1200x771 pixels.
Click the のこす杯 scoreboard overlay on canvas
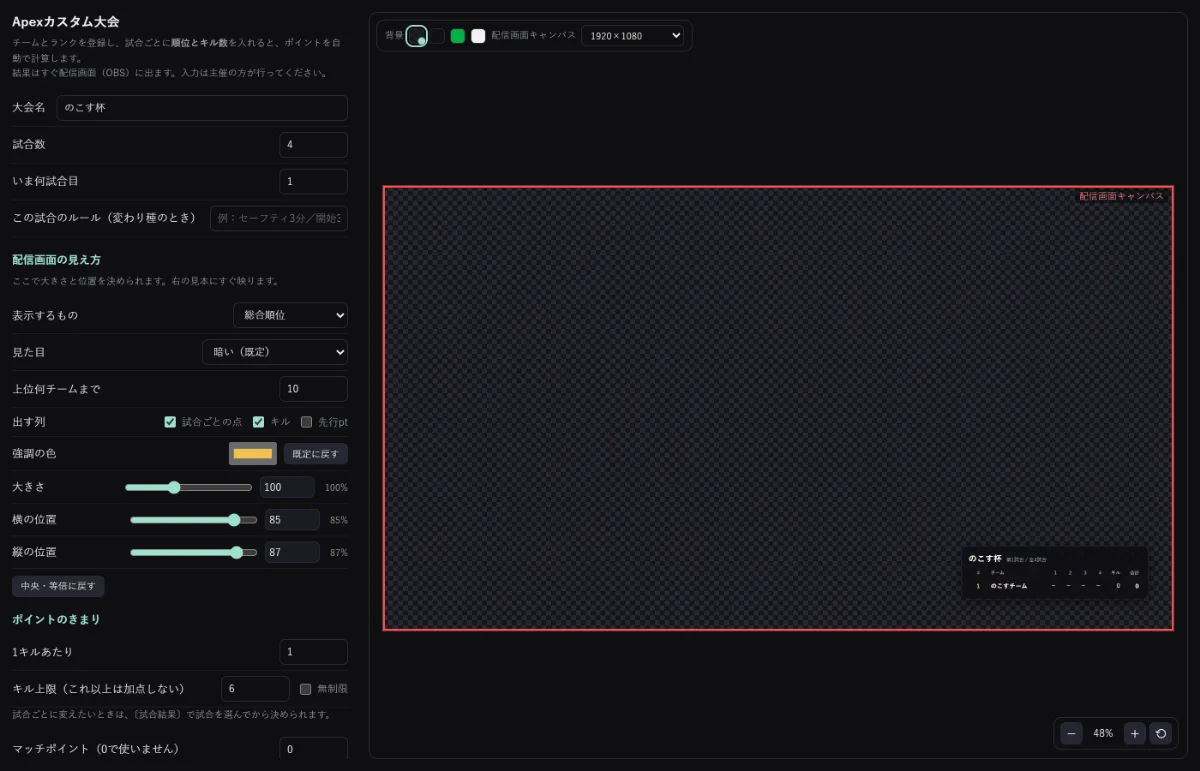click(x=1055, y=573)
